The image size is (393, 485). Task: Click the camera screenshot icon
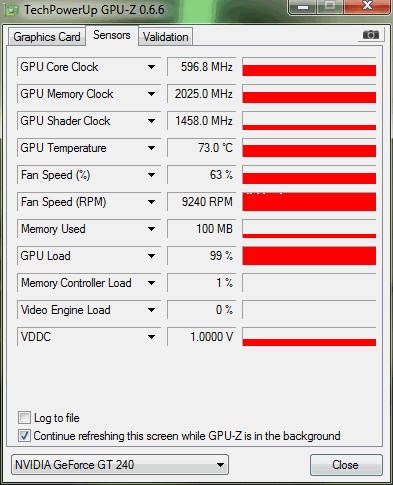(371, 35)
